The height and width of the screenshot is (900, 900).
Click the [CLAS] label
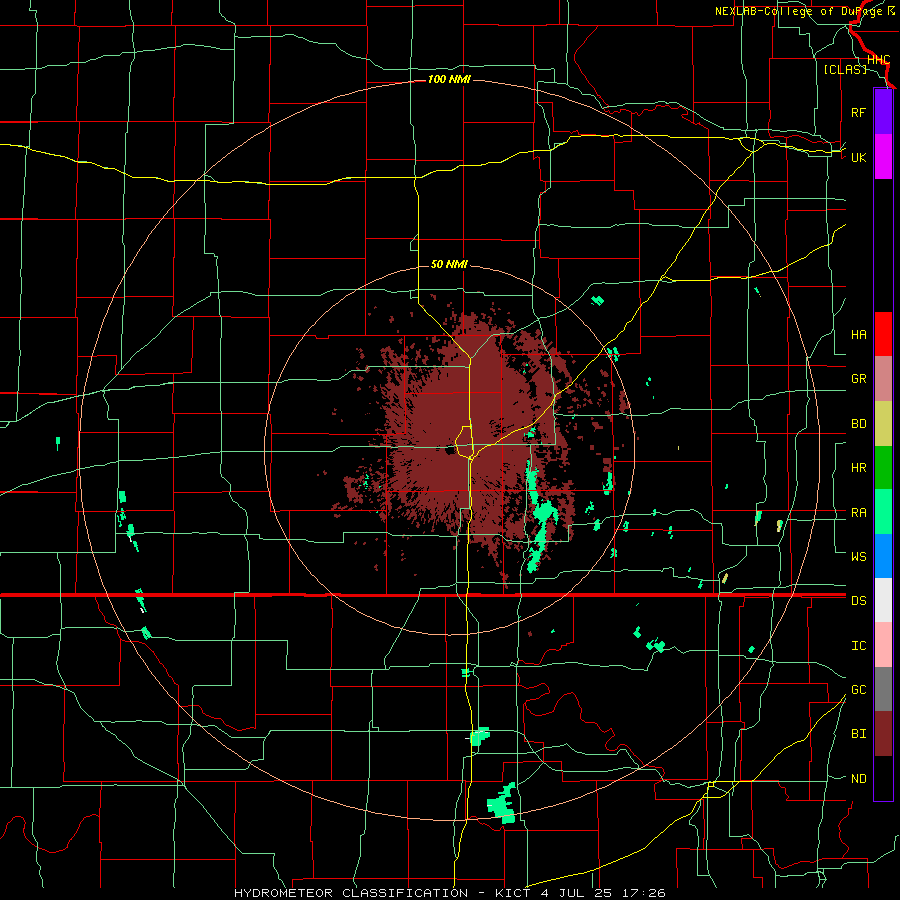click(845, 69)
